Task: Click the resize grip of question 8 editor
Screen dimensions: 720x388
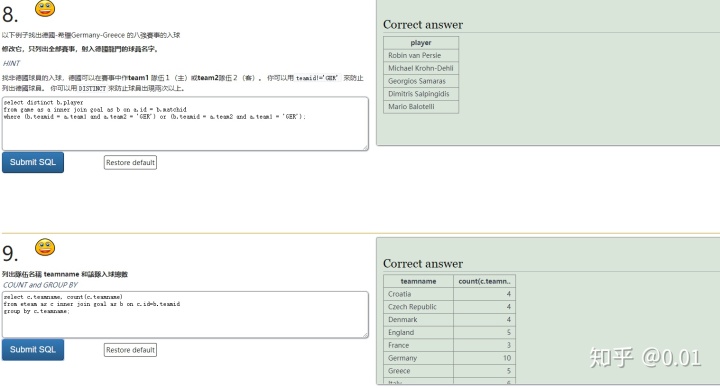Action: click(x=366, y=147)
